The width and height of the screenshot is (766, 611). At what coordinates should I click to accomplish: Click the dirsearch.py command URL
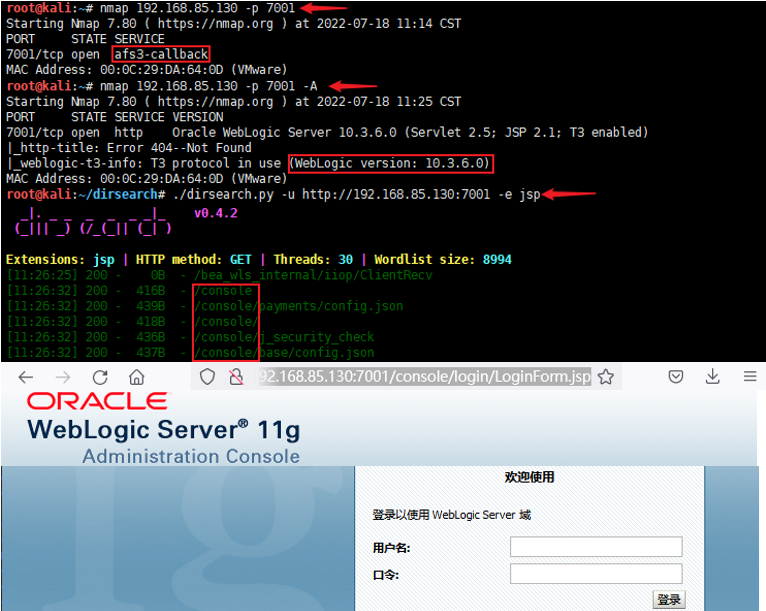pos(396,194)
